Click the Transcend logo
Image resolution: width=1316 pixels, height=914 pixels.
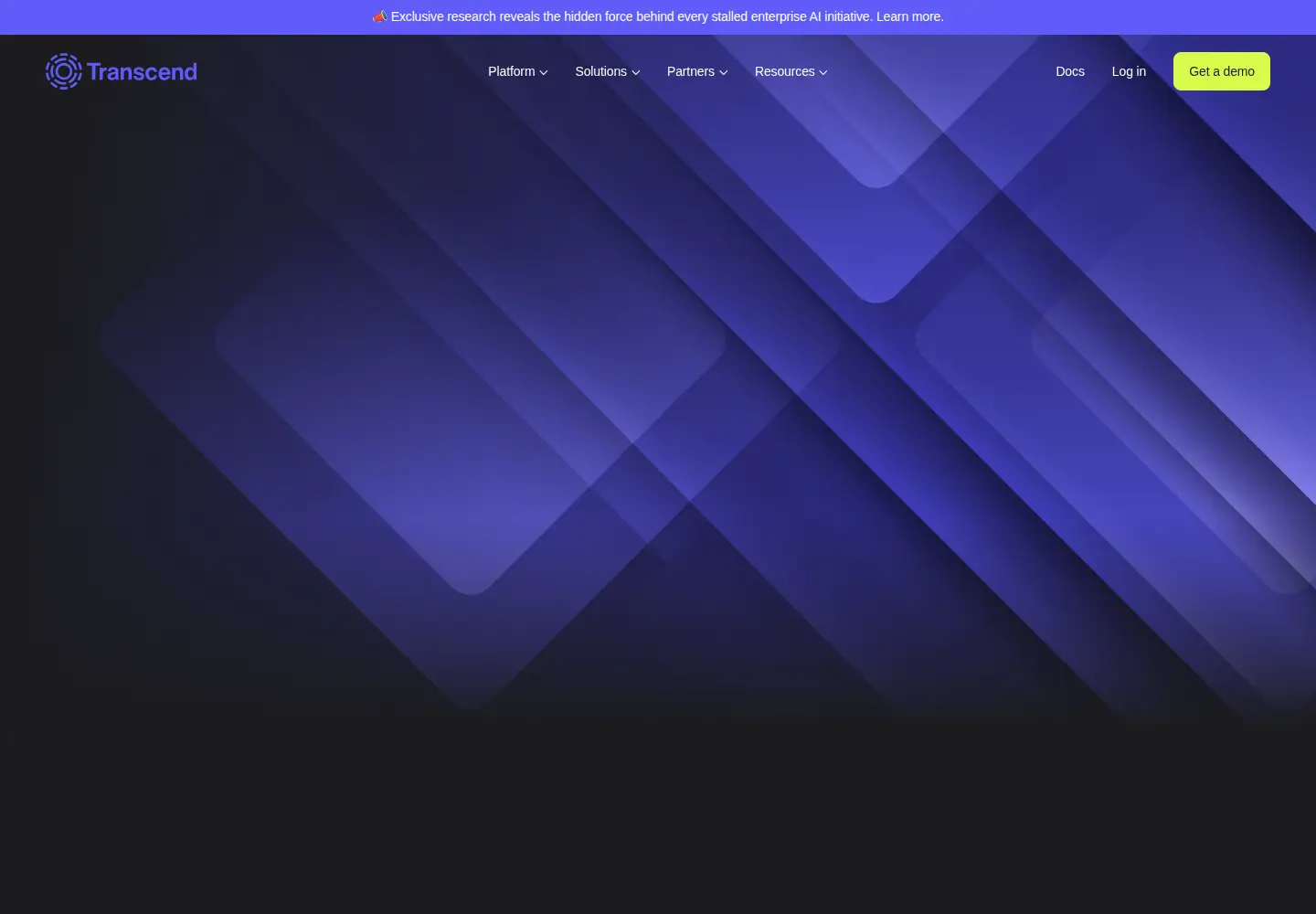pos(122,71)
